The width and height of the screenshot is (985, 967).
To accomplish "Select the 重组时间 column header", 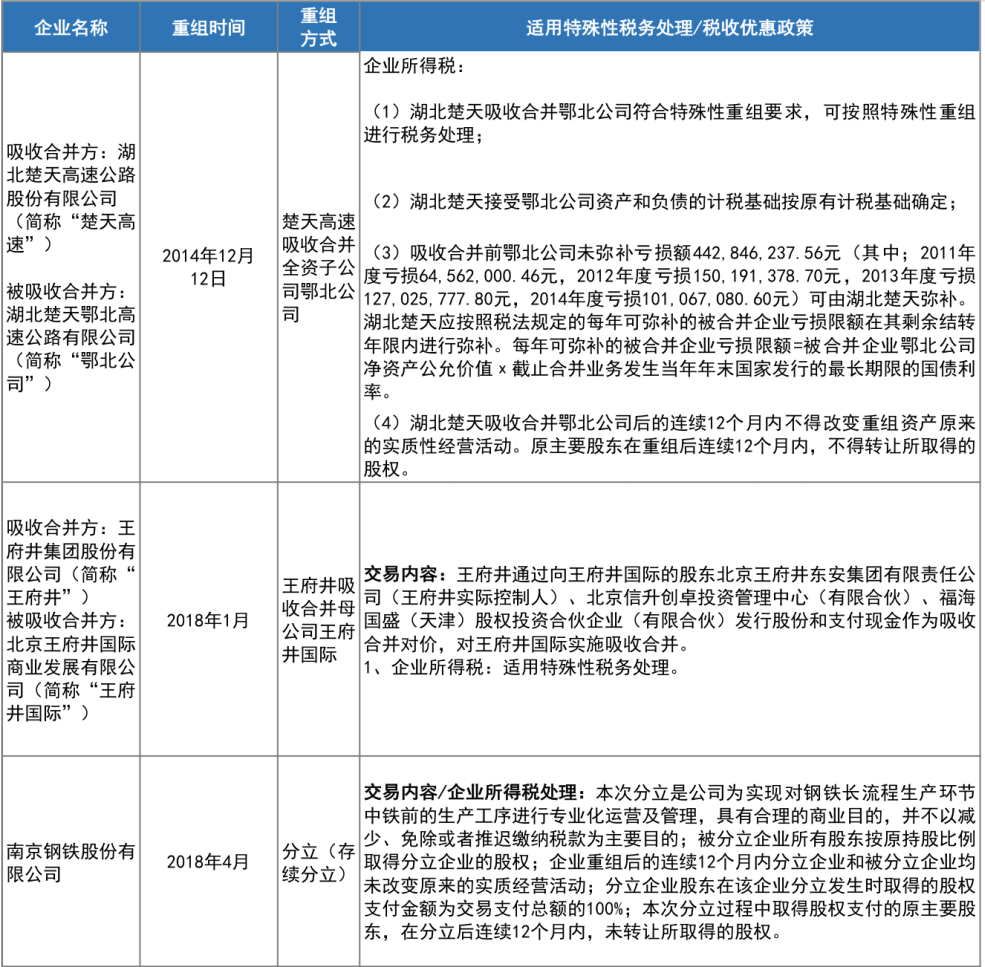I will point(209,28).
